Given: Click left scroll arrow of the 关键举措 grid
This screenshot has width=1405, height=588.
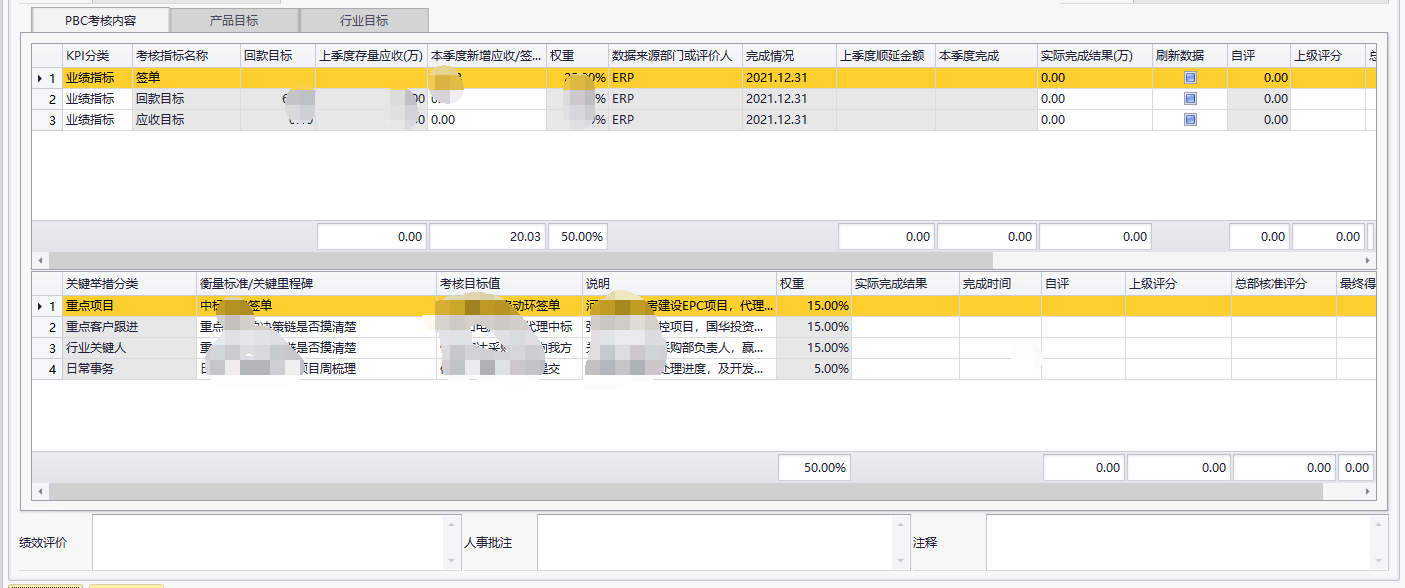Looking at the screenshot, I should [41, 492].
